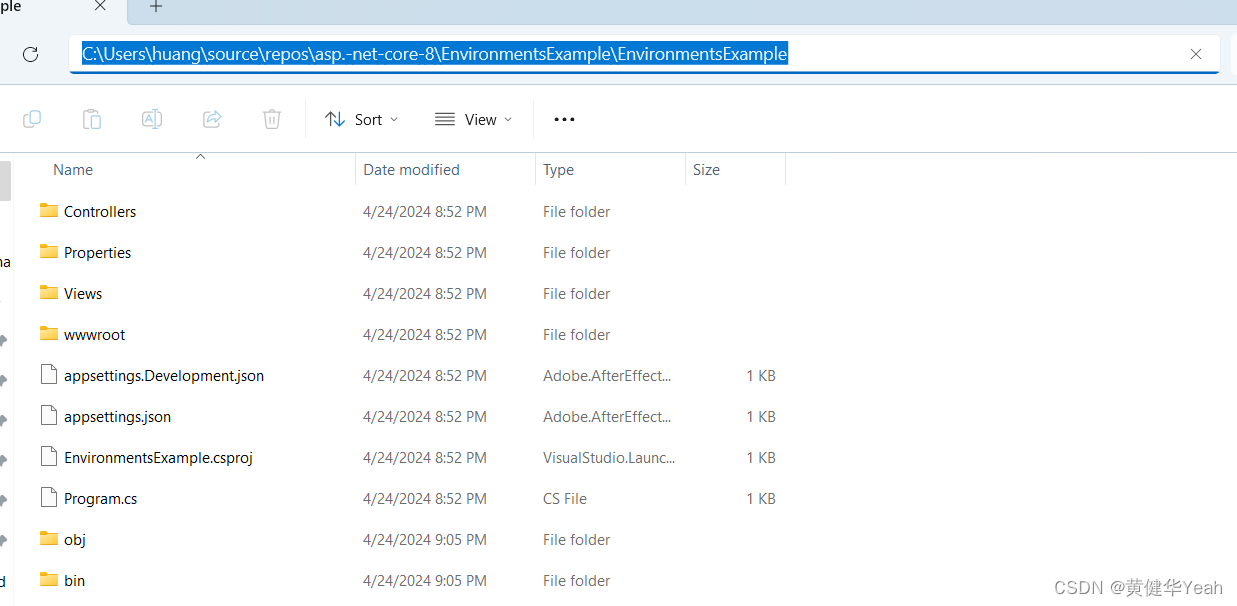This screenshot has width=1237, height=606.
Task: Clear the address bar with the X
Action: tap(1196, 54)
